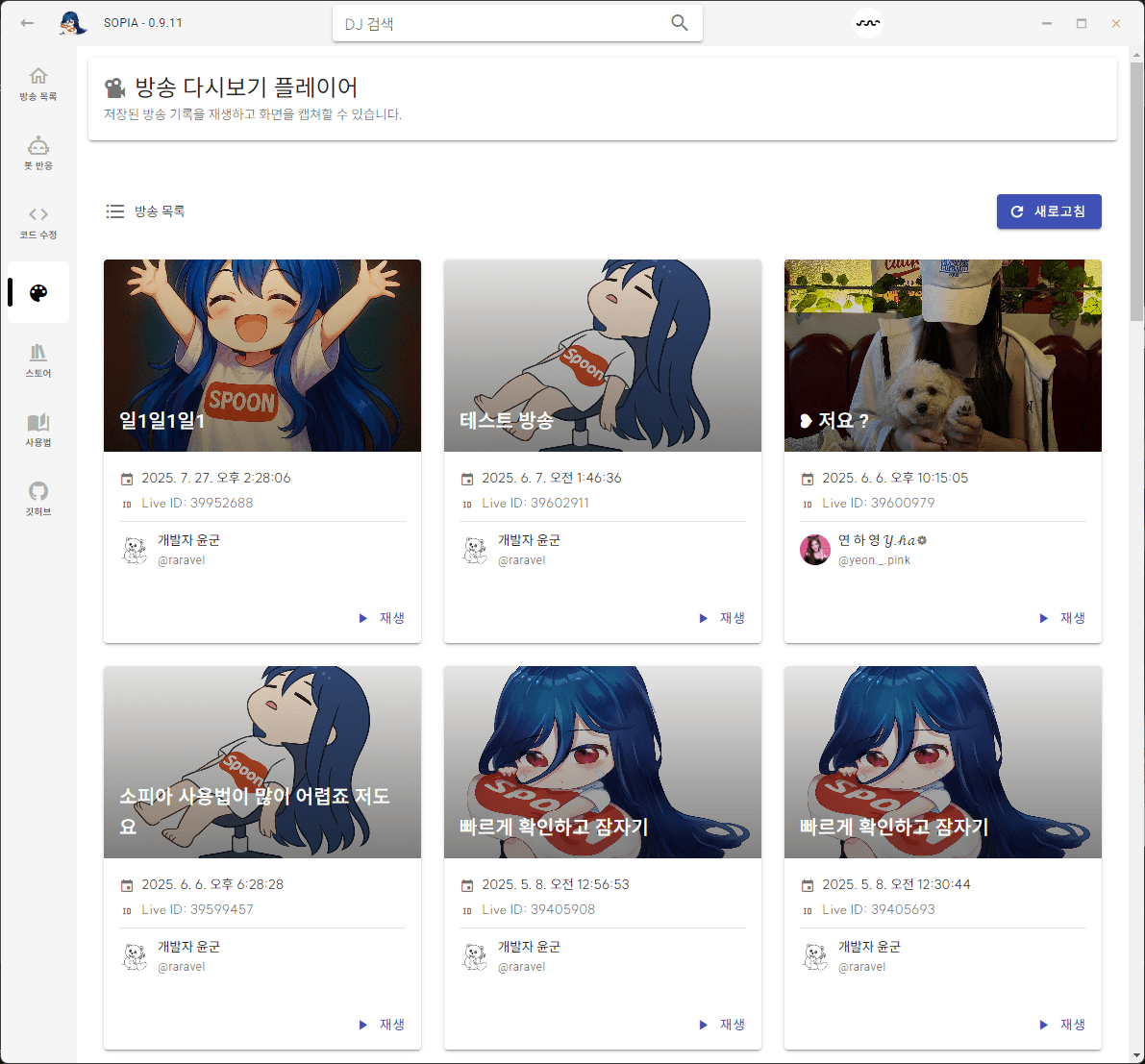Open the 봇 반응 bot reaction panel
Screen dimensions: 1145x1064
point(37,152)
